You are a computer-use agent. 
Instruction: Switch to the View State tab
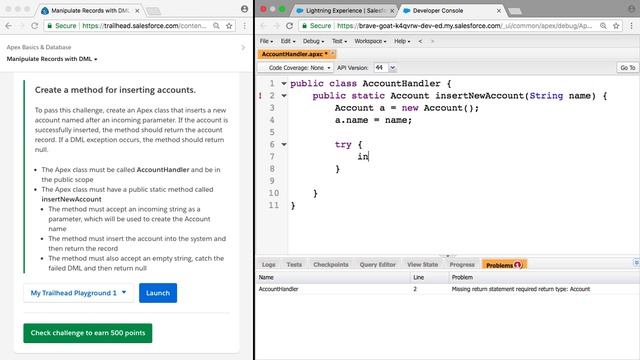(422, 264)
